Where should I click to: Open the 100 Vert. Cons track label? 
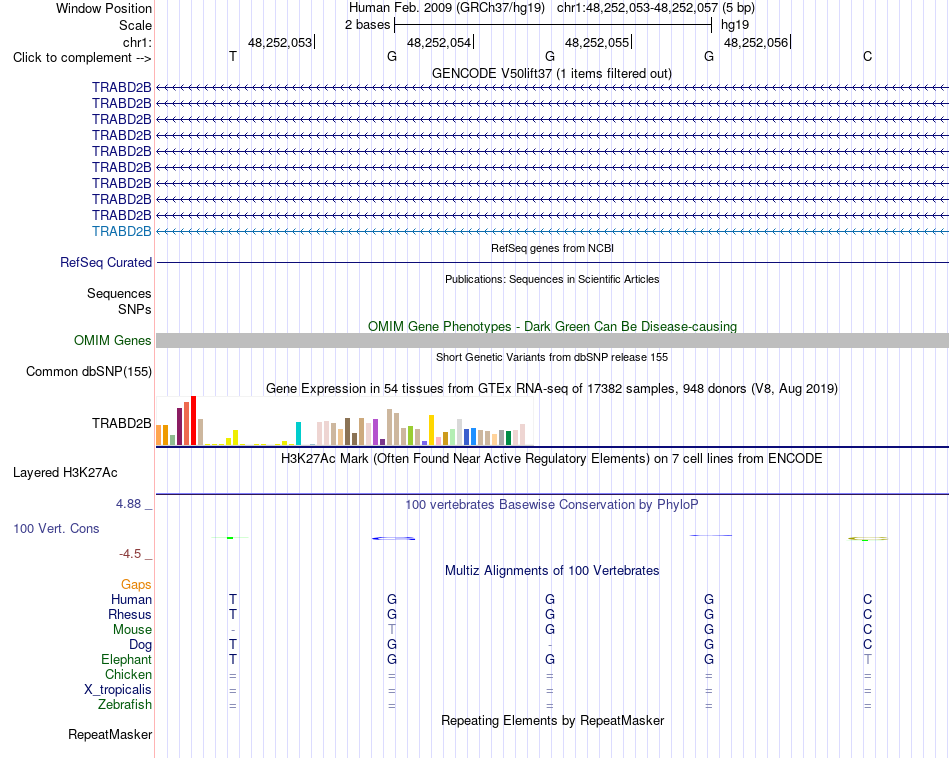(56, 528)
